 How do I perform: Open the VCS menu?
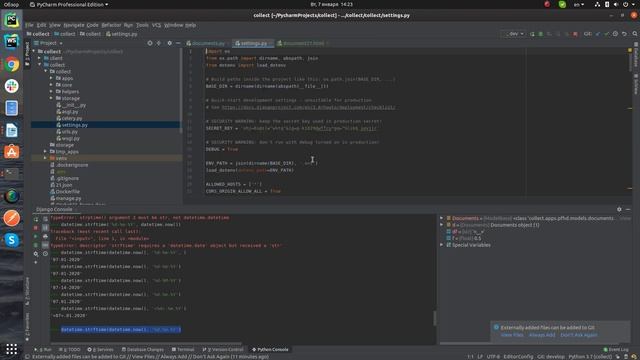coord(156,25)
